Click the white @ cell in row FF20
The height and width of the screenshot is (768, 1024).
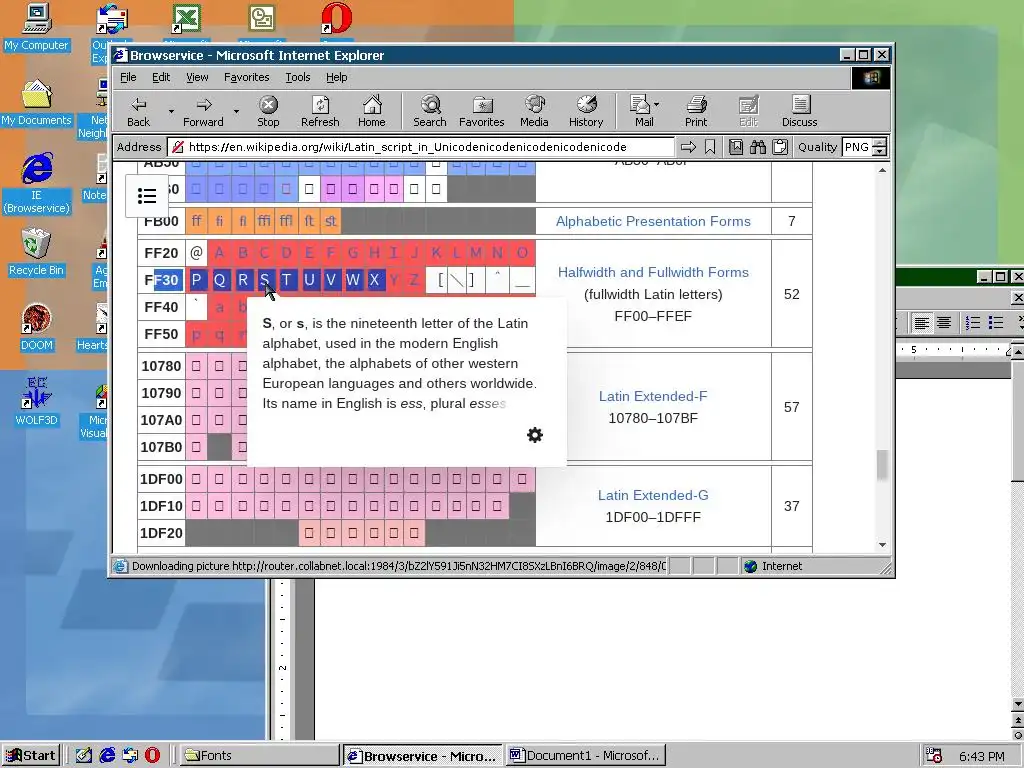[x=196, y=253]
